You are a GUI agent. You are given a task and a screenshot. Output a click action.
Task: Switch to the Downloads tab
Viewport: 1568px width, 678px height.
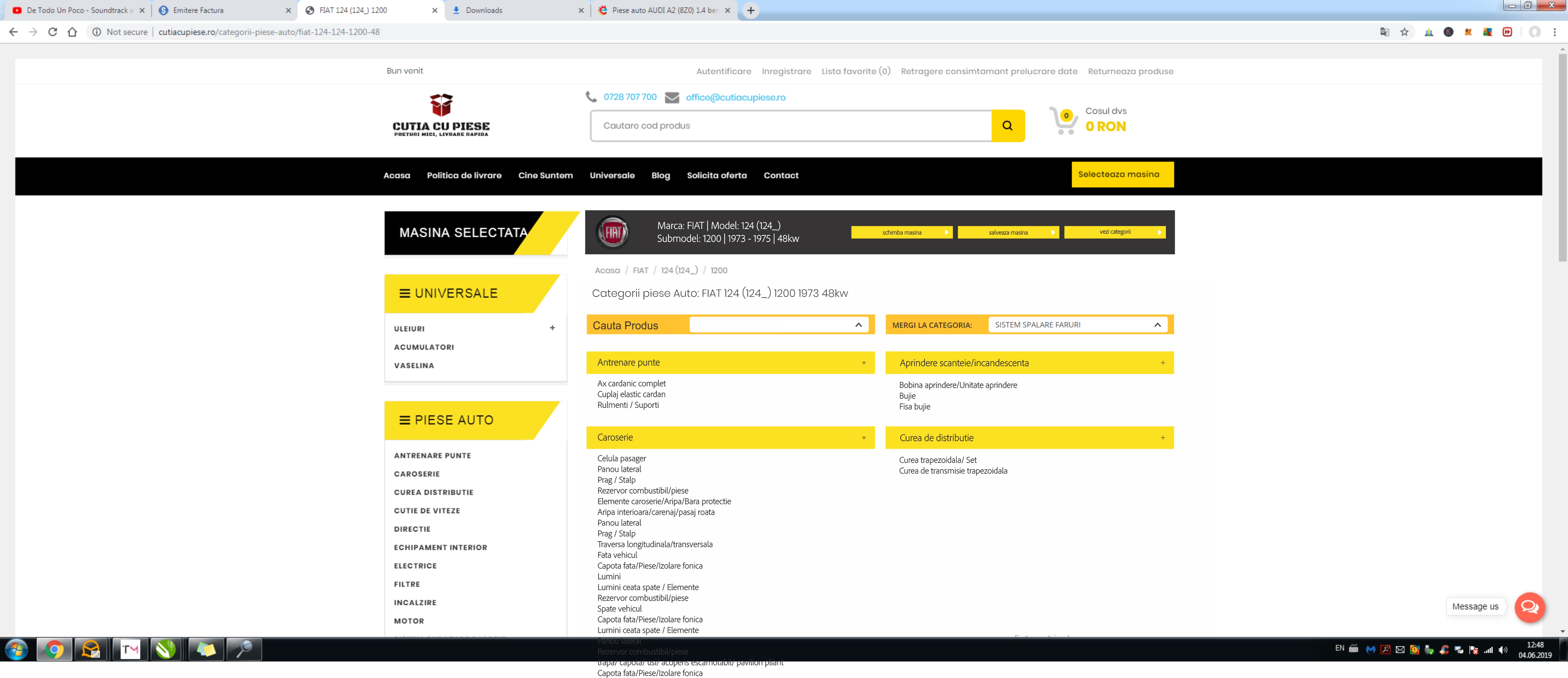tap(517, 10)
